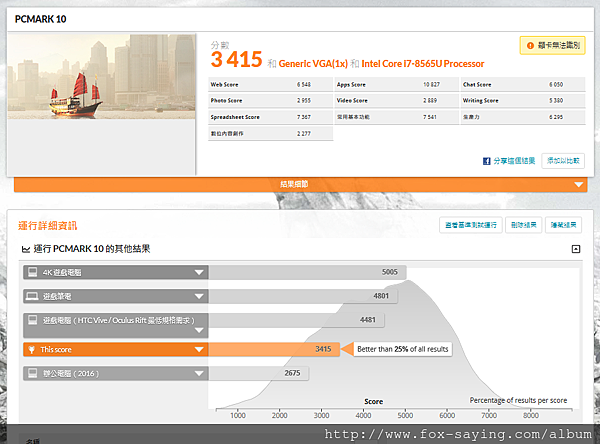The width and height of the screenshot is (600, 444).
Task: Expand the gaming laptop dropdown arrow
Action: 199,296
